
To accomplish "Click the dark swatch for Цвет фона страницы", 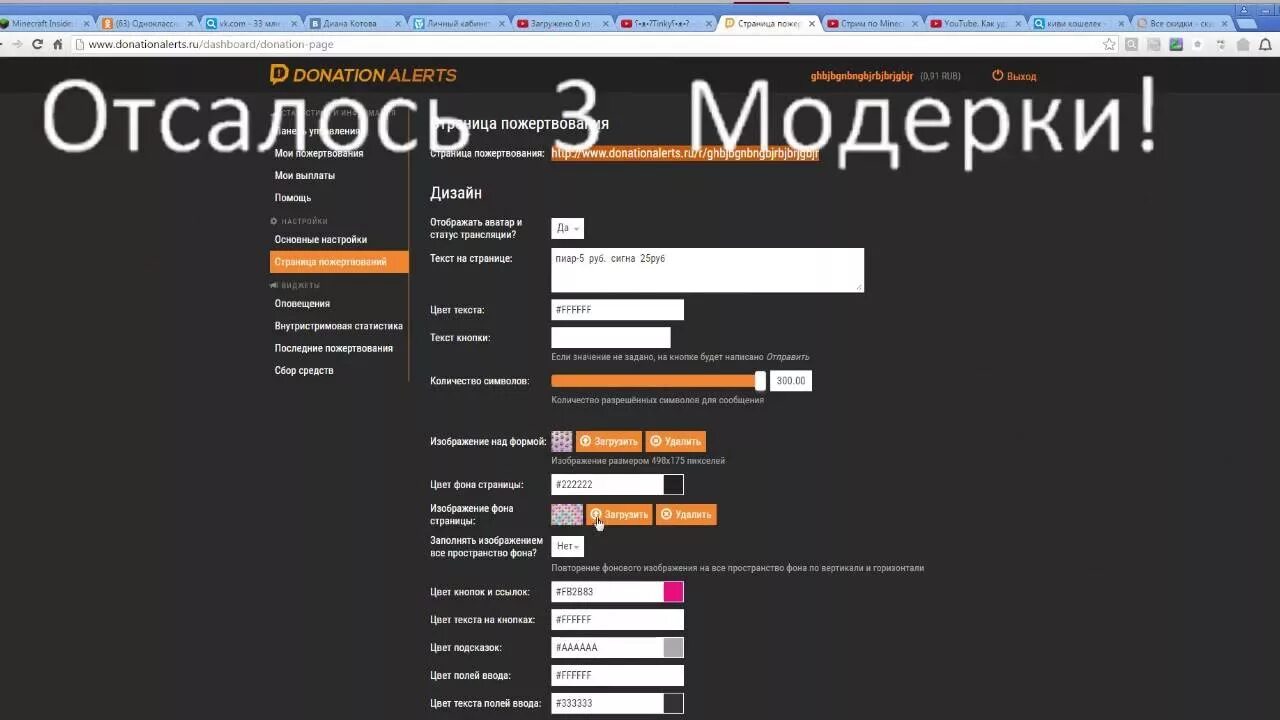I will click(x=673, y=485).
